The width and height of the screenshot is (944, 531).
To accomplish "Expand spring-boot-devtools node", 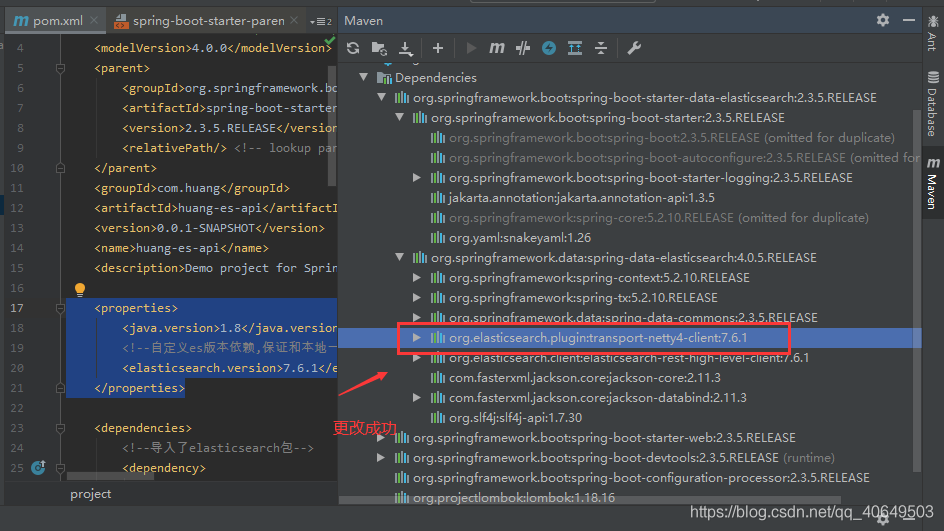I will pos(381,458).
